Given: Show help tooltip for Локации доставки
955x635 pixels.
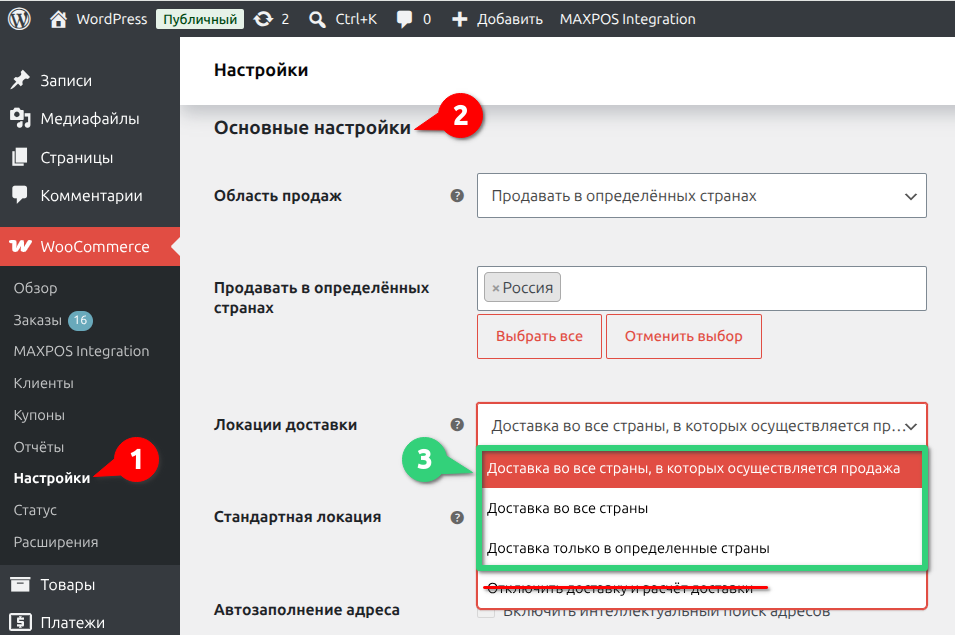Looking at the screenshot, I should click(457, 425).
